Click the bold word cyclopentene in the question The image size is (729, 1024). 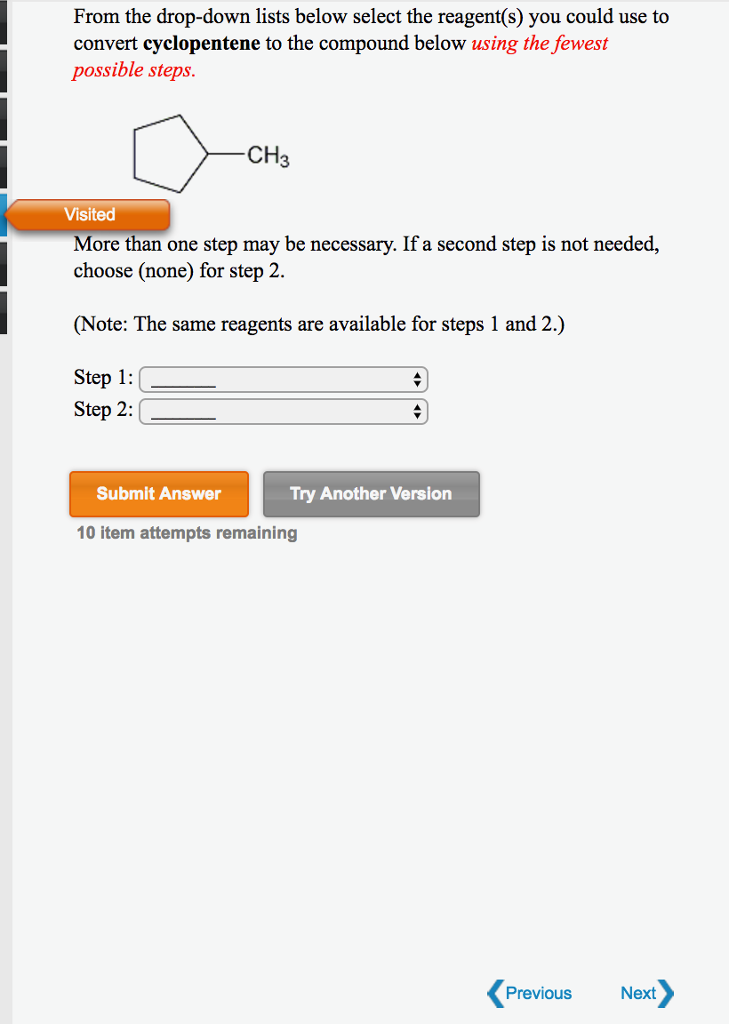(x=201, y=44)
